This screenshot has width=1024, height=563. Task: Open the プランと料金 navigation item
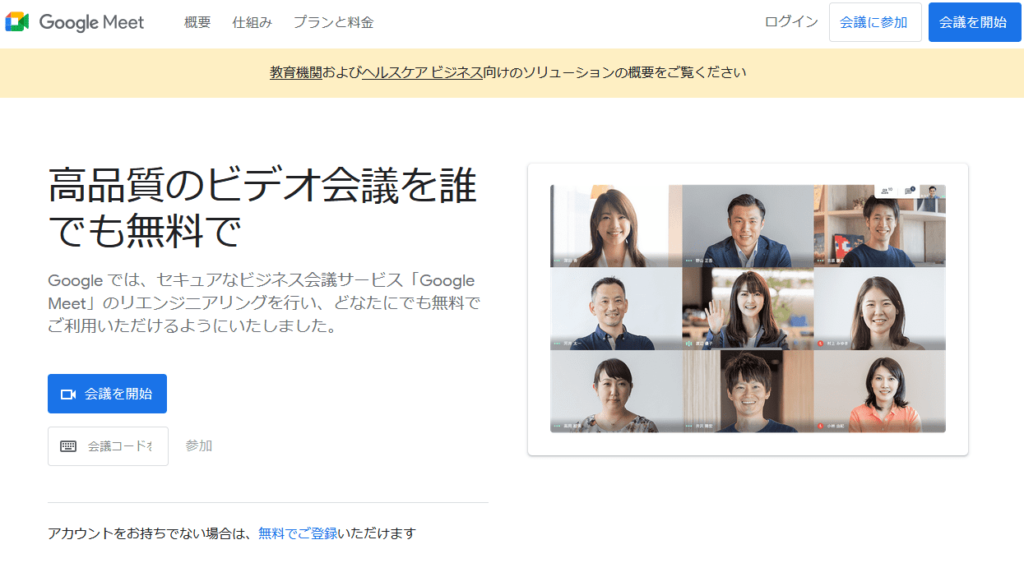[x=333, y=22]
